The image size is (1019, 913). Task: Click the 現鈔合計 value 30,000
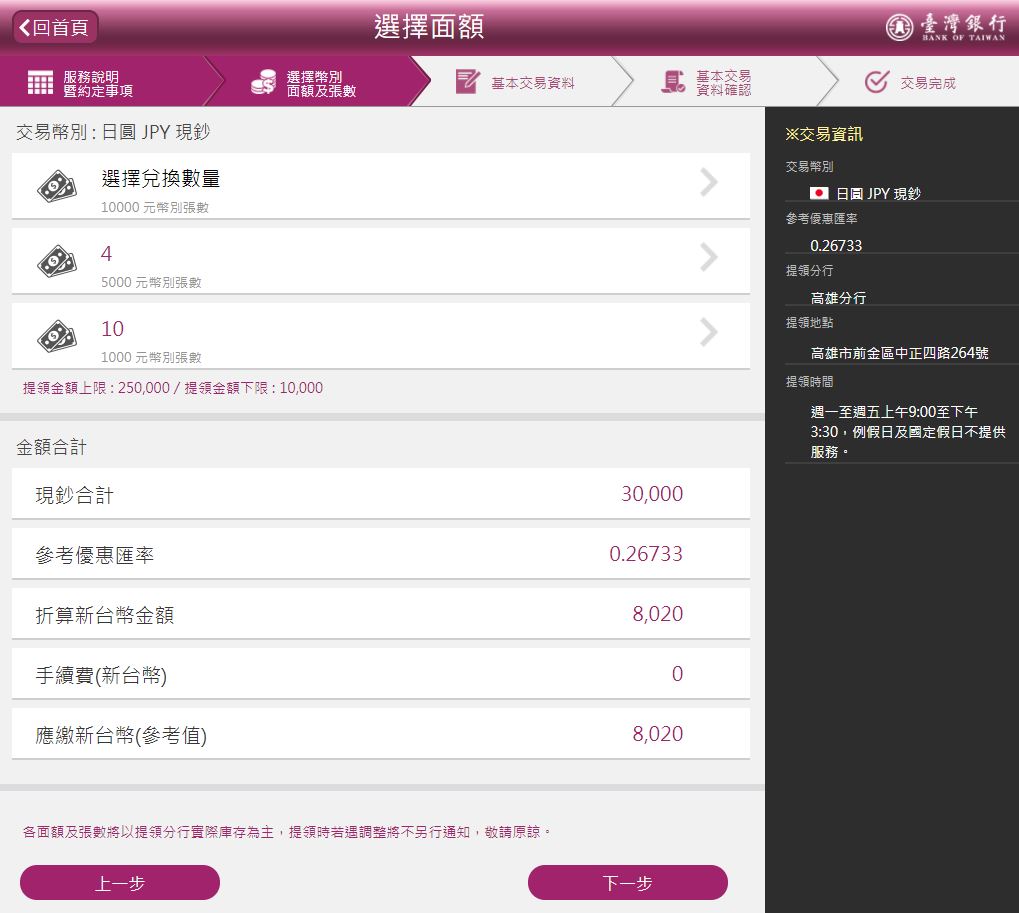click(652, 494)
